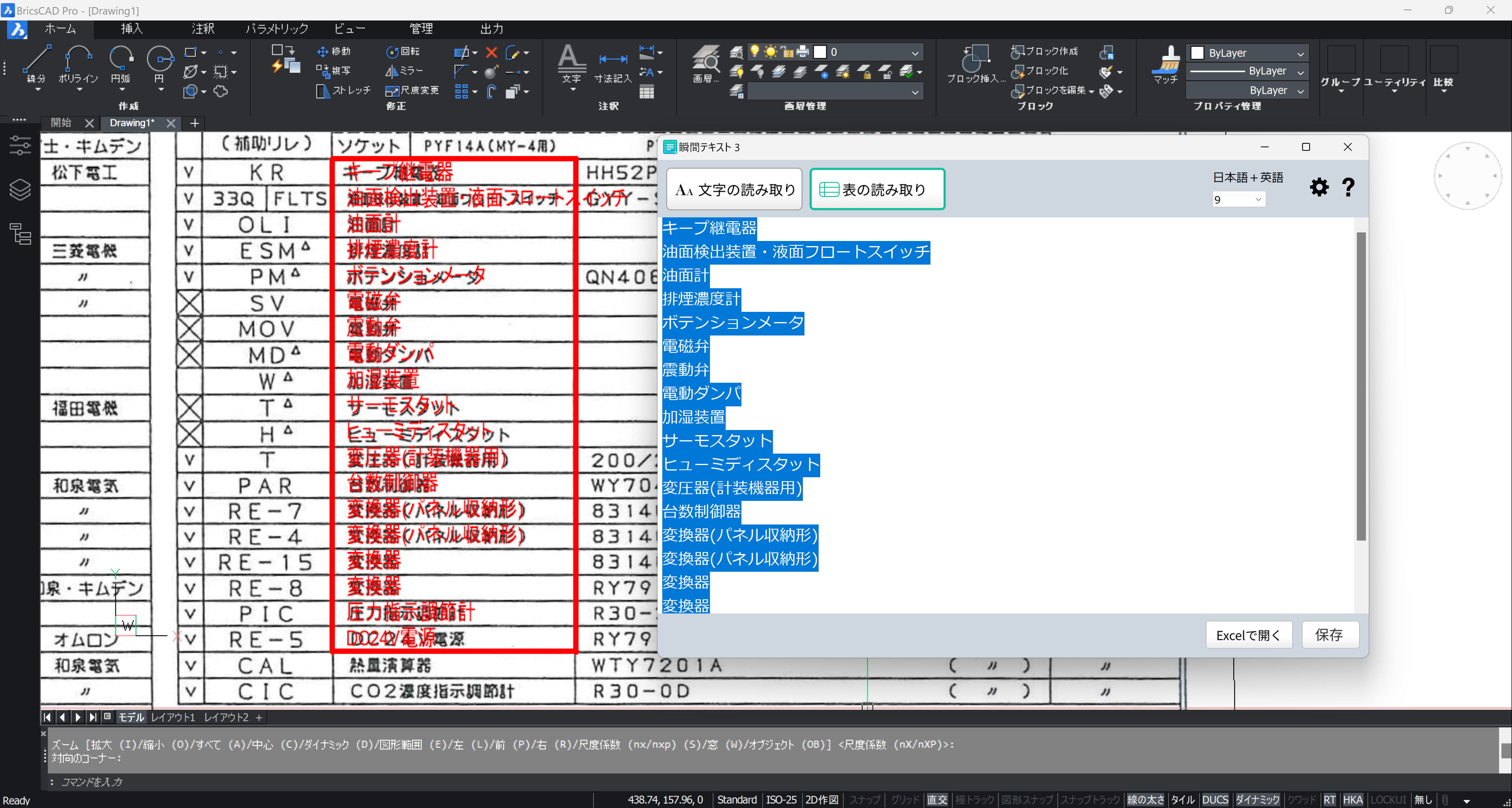The width and height of the screenshot is (1512, 808).
Task: Select the 円 circle tool
Action: coord(159,63)
